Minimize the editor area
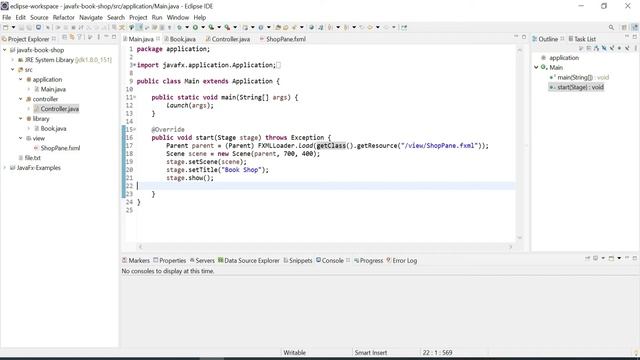Screen dimensions: 640x360 click(x=516, y=37)
